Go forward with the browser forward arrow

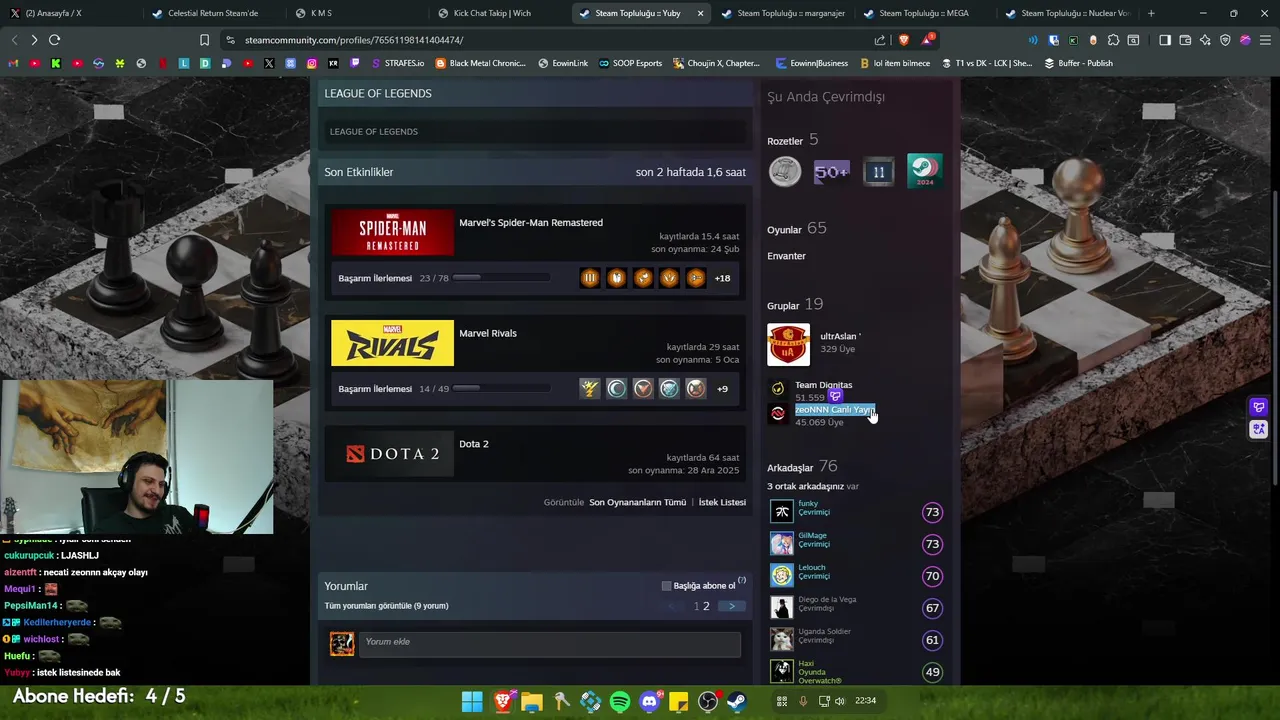34,40
